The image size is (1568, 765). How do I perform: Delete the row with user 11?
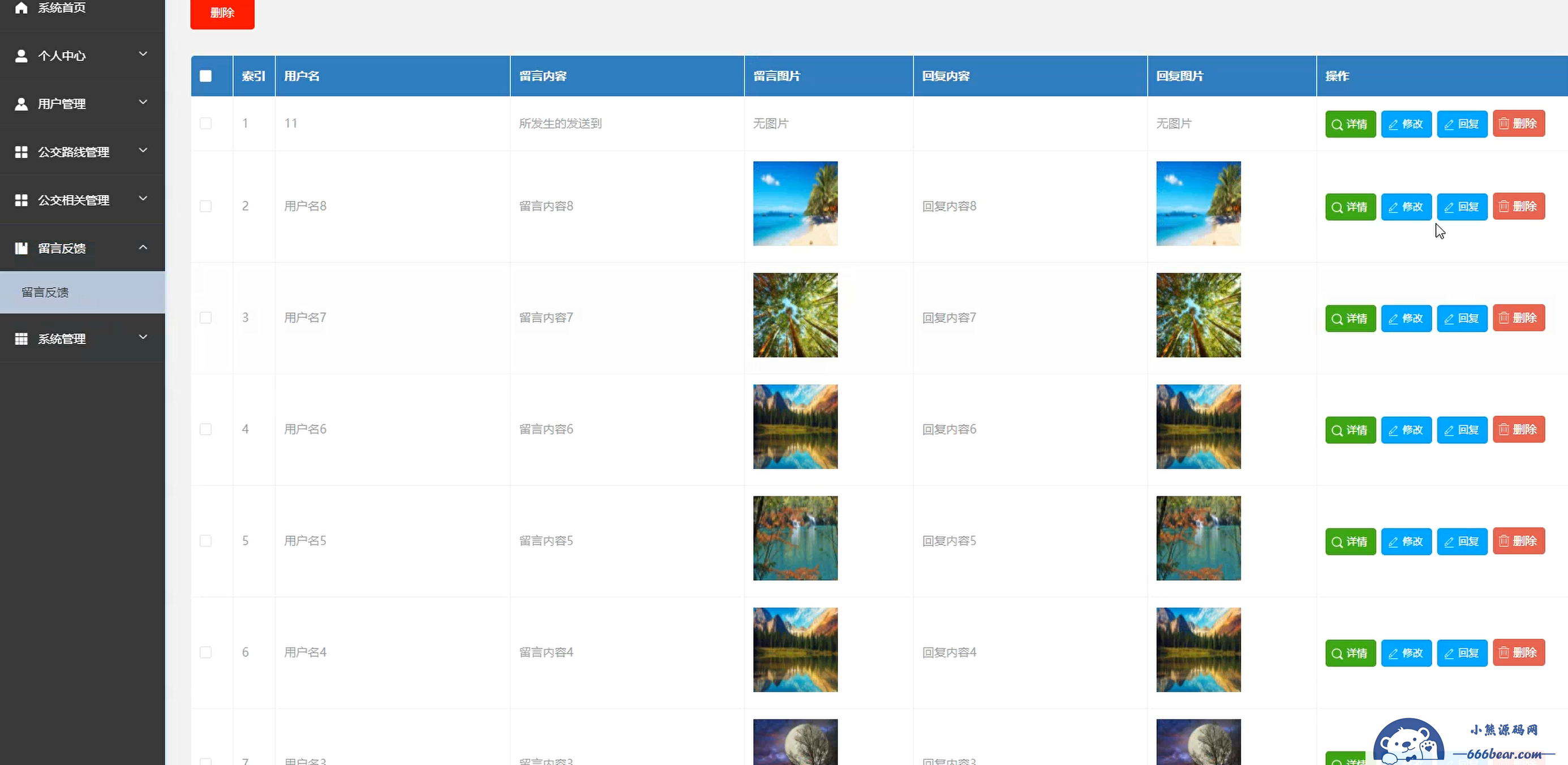coord(1519,123)
